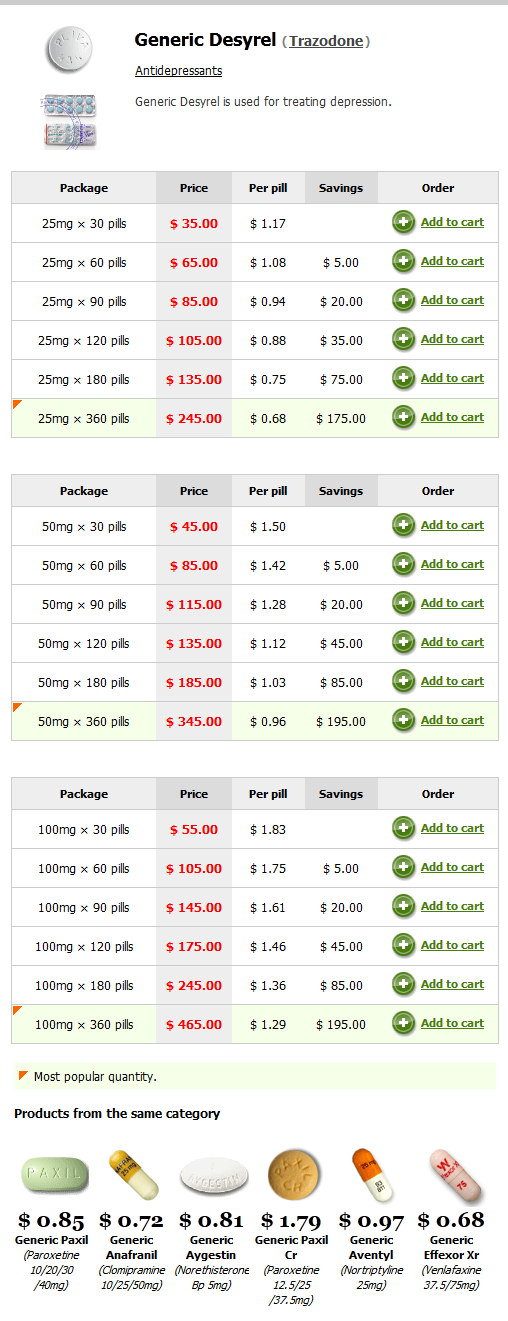
Task: Open the Antidepressants category link
Action: [x=178, y=71]
